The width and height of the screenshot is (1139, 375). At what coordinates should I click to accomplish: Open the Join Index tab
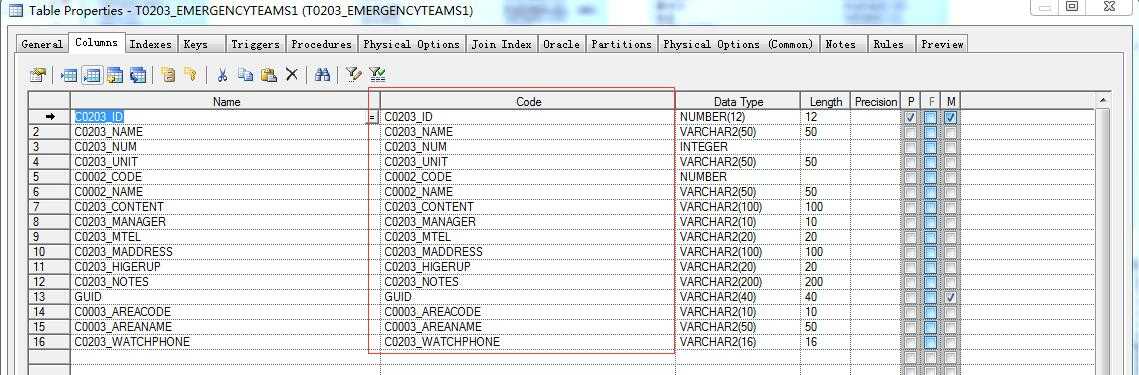tap(502, 44)
